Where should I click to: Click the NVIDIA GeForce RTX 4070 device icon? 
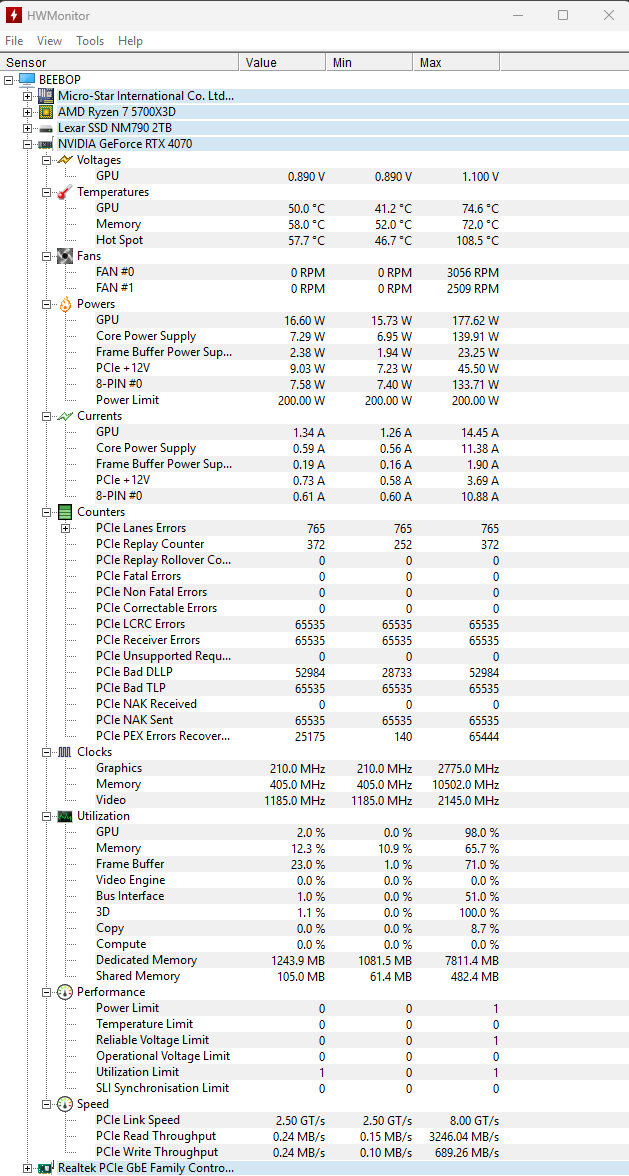click(44, 143)
